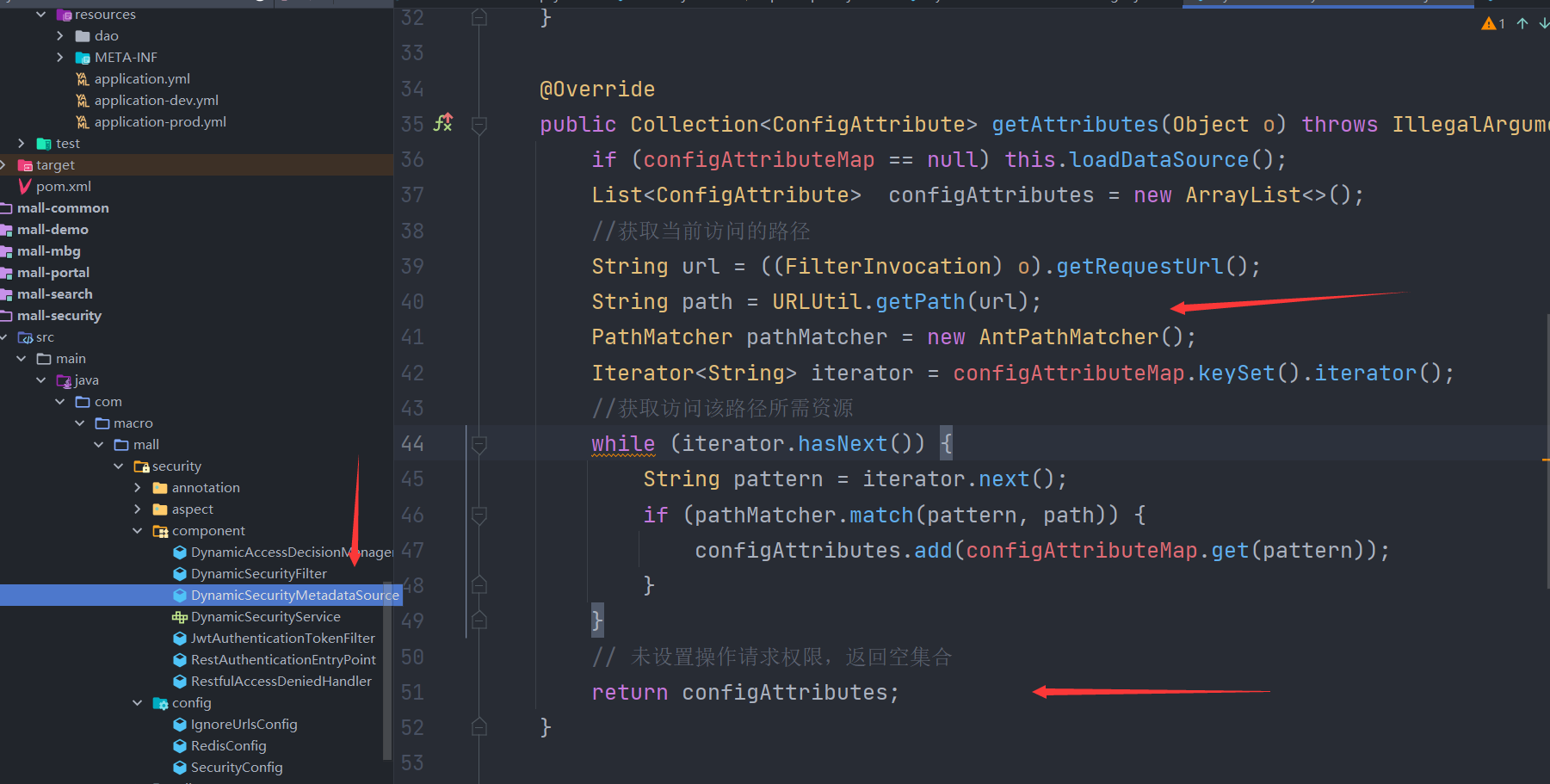Click the DynamicSecurityMetadataSource class icon
Viewport: 1550px width, 784px height.
(180, 595)
